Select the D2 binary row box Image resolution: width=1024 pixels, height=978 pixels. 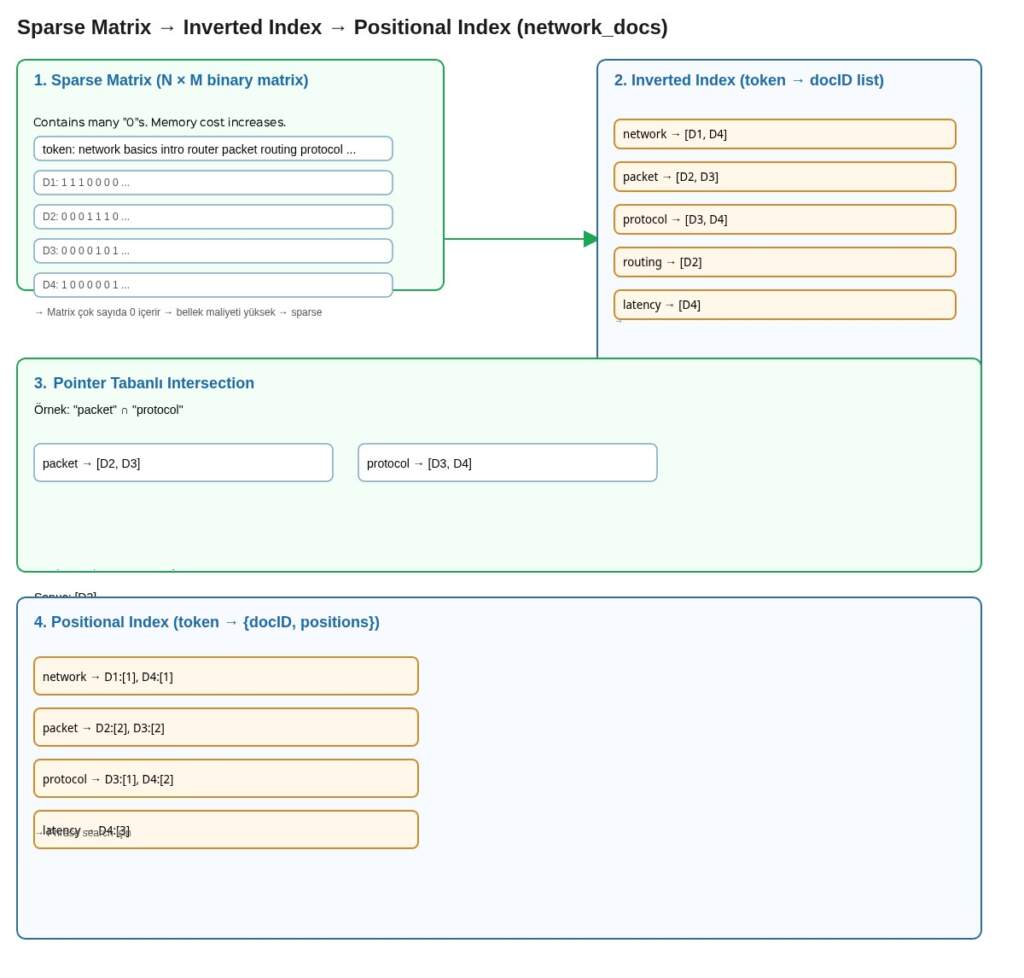(x=213, y=217)
